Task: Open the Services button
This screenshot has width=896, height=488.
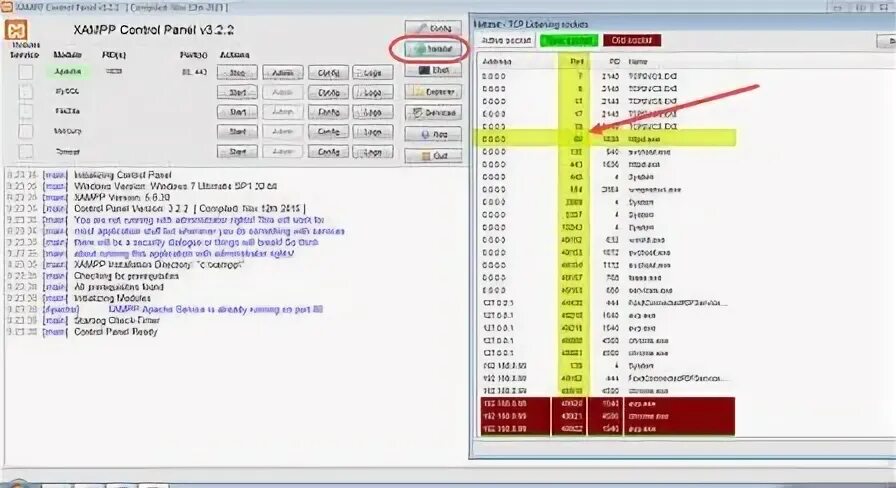Action: (x=433, y=113)
